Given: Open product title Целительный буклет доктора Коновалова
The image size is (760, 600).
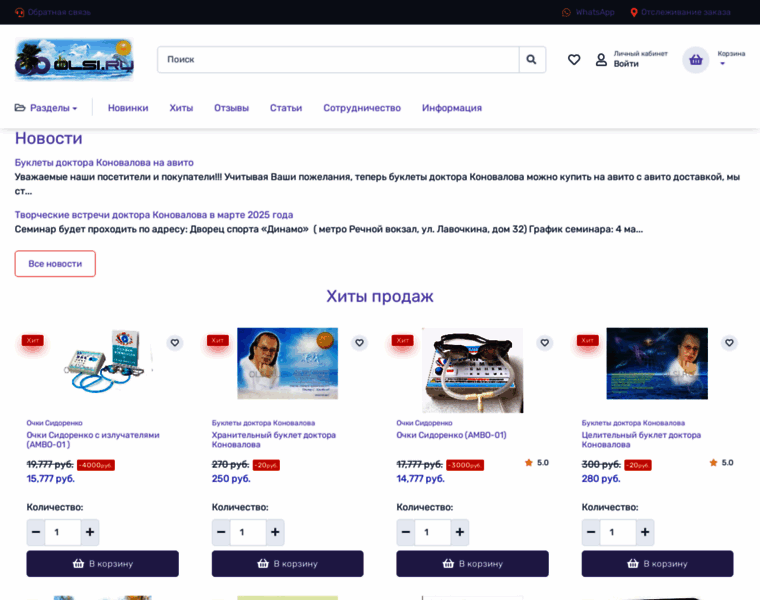Looking at the screenshot, I should tap(641, 440).
